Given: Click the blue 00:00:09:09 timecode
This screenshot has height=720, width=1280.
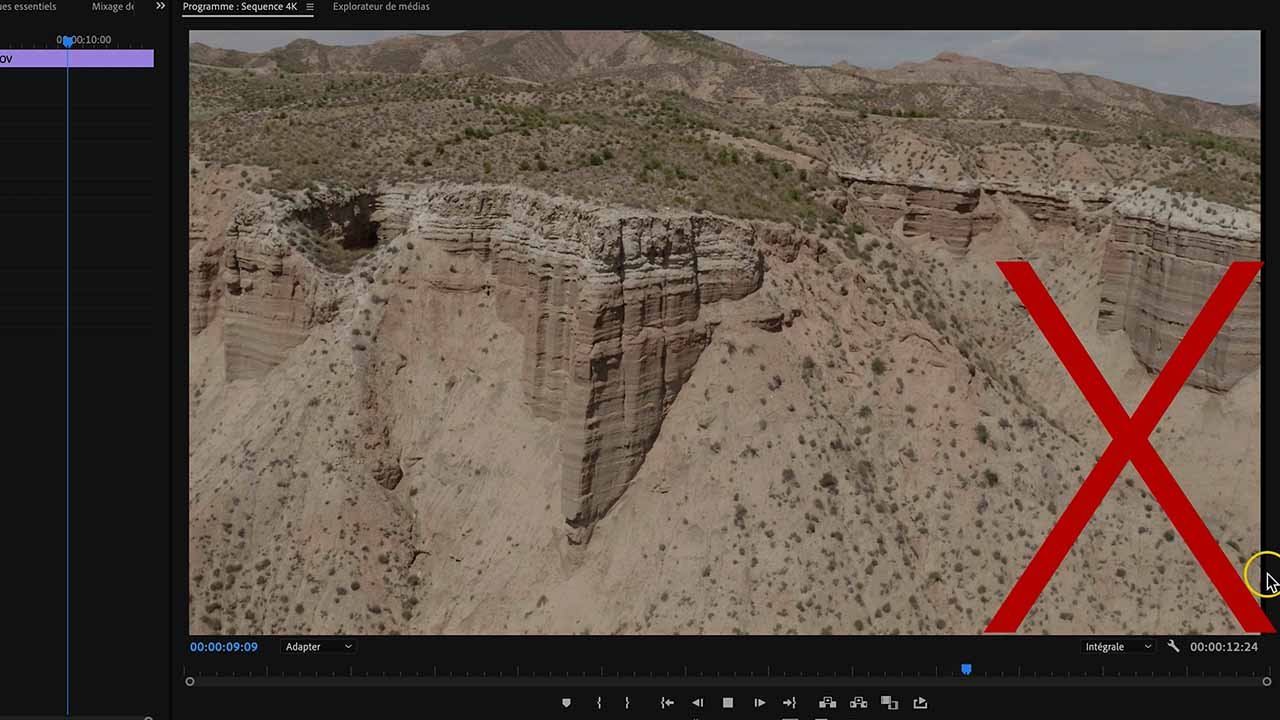Looking at the screenshot, I should 224,647.
